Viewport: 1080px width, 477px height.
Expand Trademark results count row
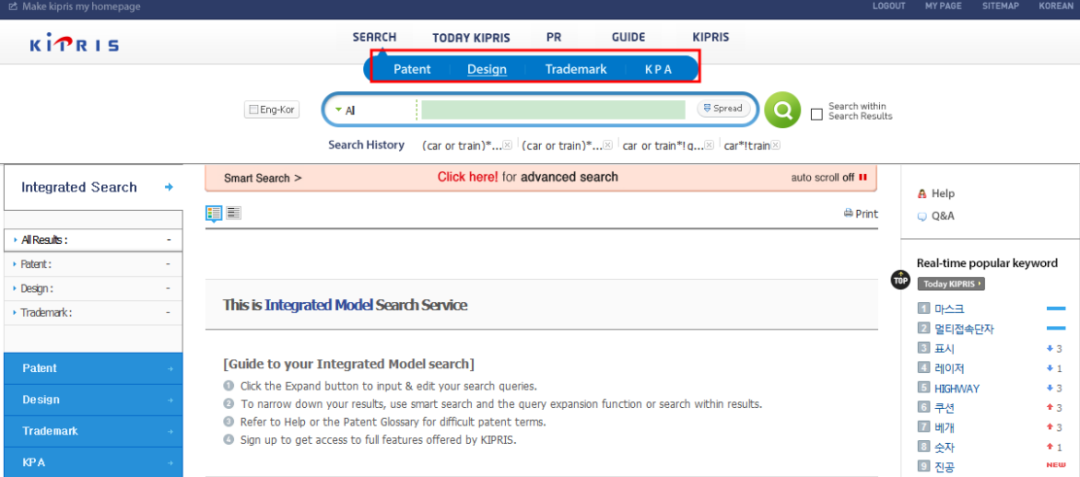coord(93,312)
